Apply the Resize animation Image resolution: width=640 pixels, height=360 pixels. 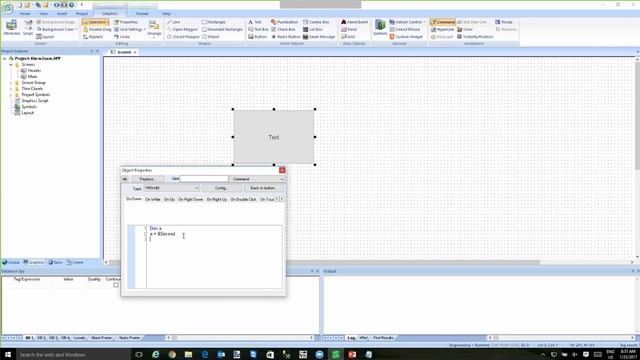504,22
